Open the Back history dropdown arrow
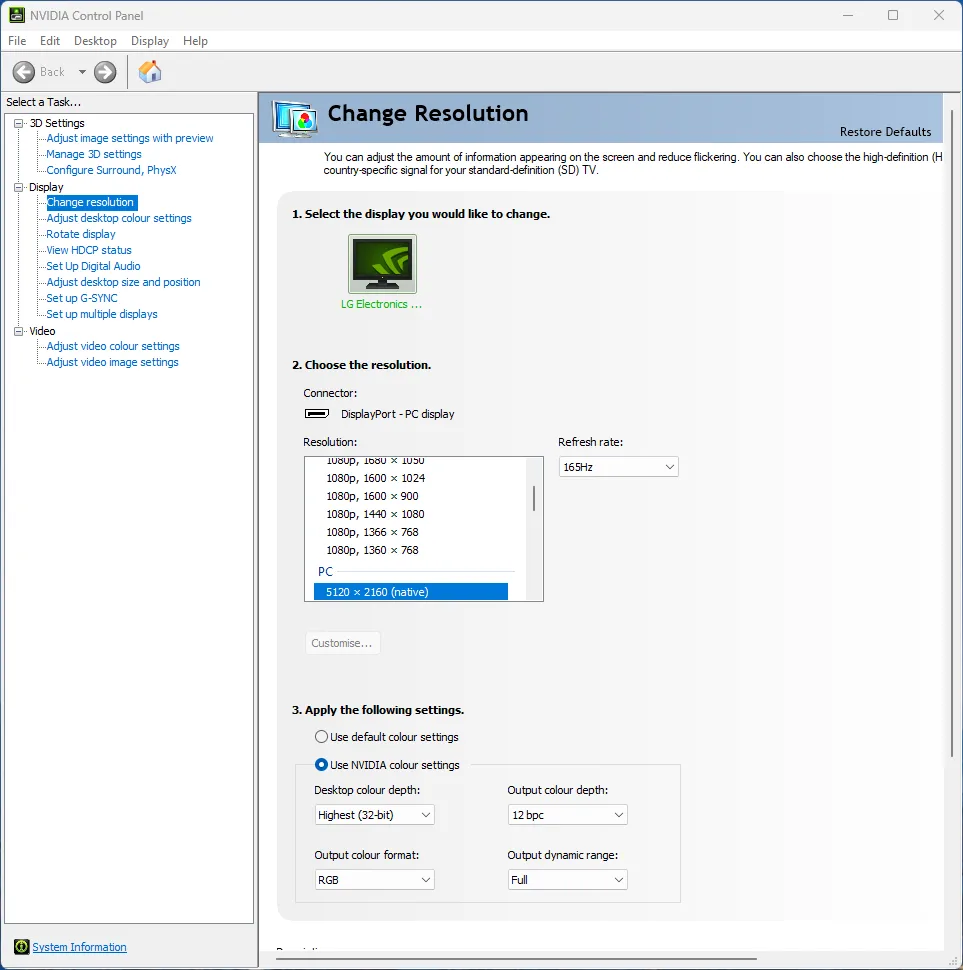The image size is (963, 970). 82,72
